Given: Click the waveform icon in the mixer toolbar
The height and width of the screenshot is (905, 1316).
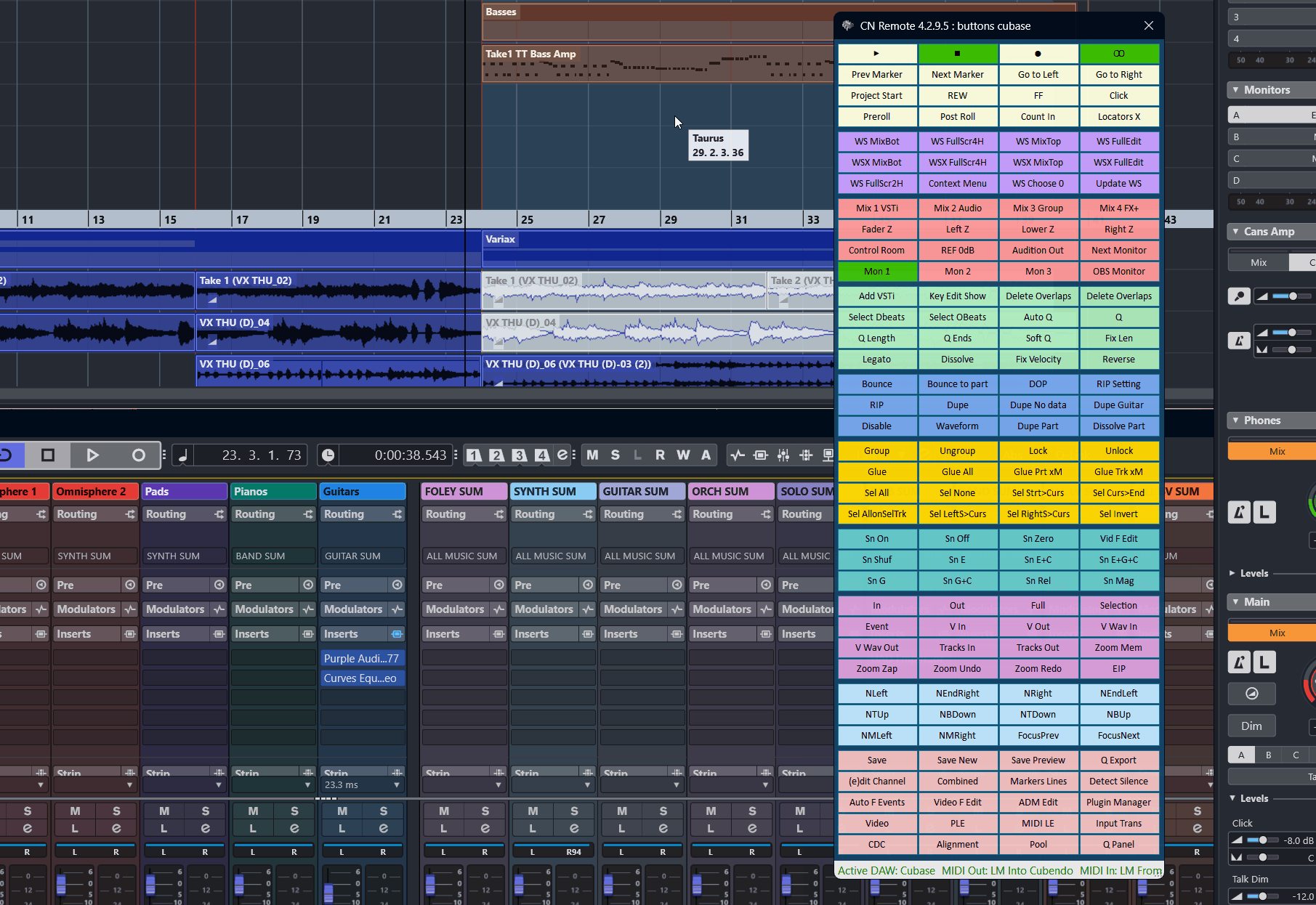Looking at the screenshot, I should [x=738, y=455].
